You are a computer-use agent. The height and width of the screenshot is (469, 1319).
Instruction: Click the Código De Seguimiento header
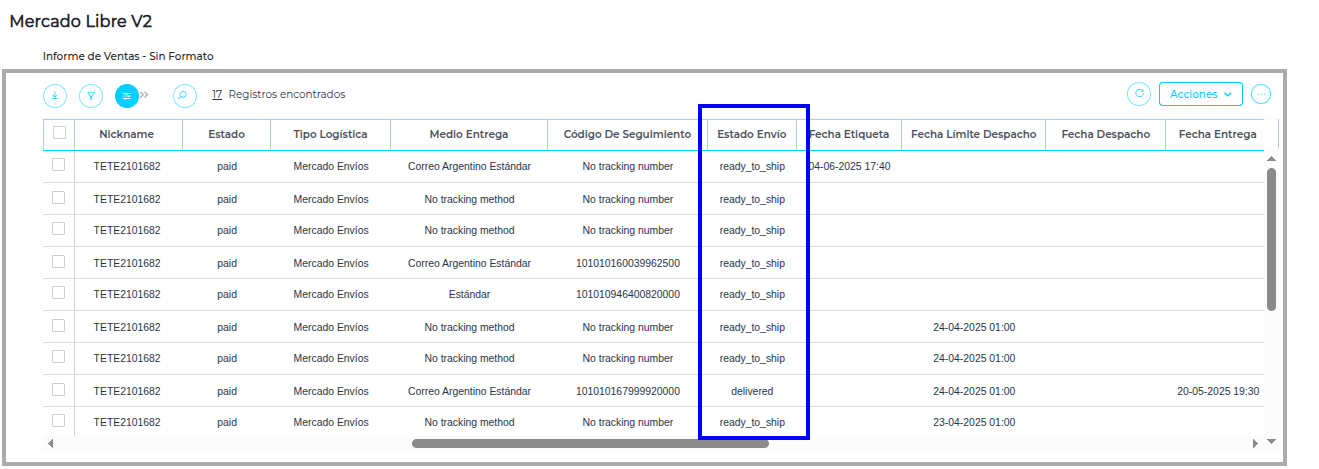627,134
